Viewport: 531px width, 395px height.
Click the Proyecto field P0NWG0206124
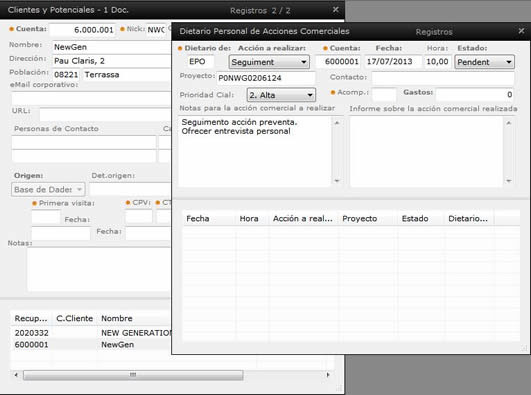[266, 78]
